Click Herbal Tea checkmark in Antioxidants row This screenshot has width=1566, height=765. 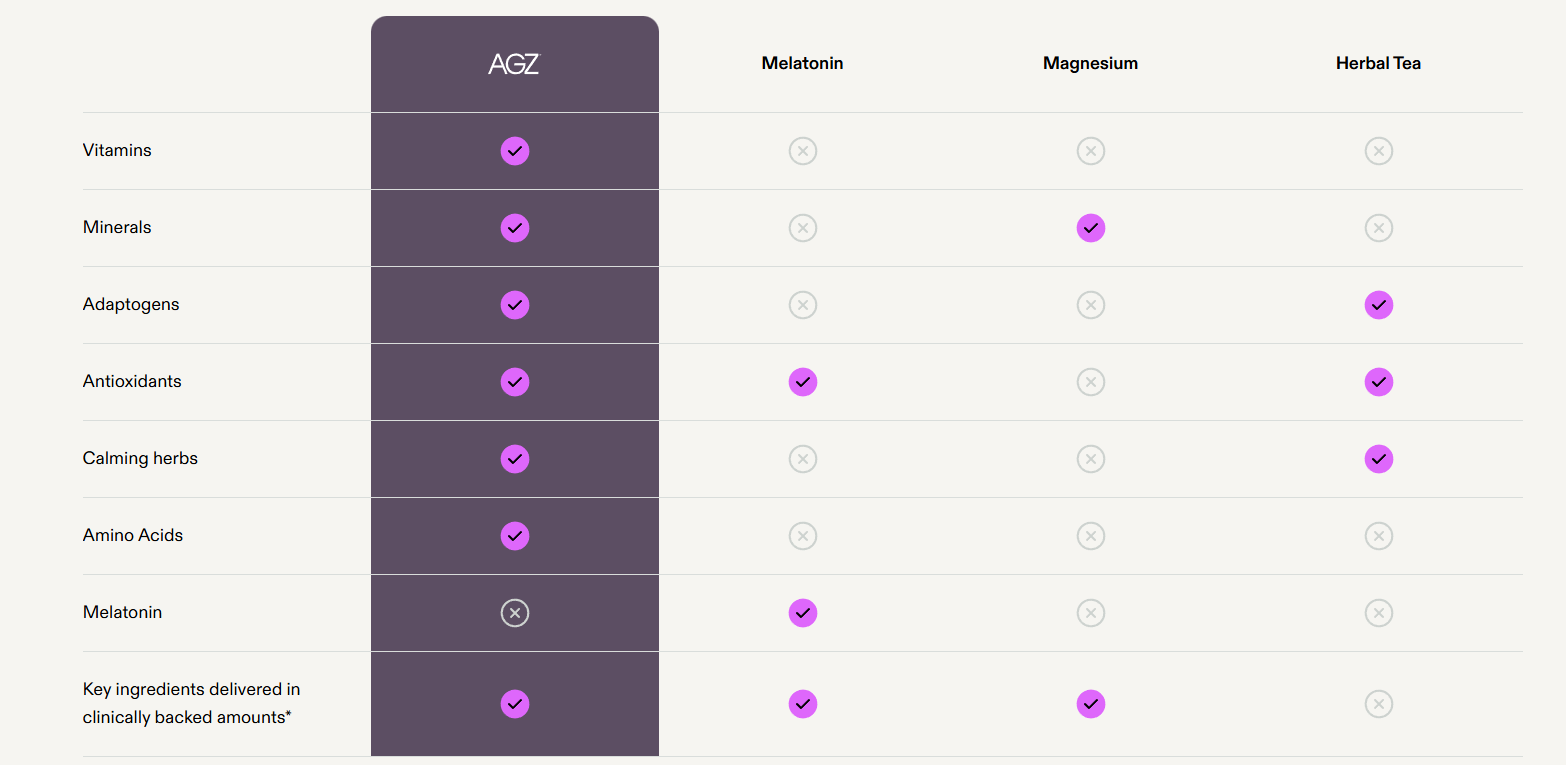tap(1379, 382)
